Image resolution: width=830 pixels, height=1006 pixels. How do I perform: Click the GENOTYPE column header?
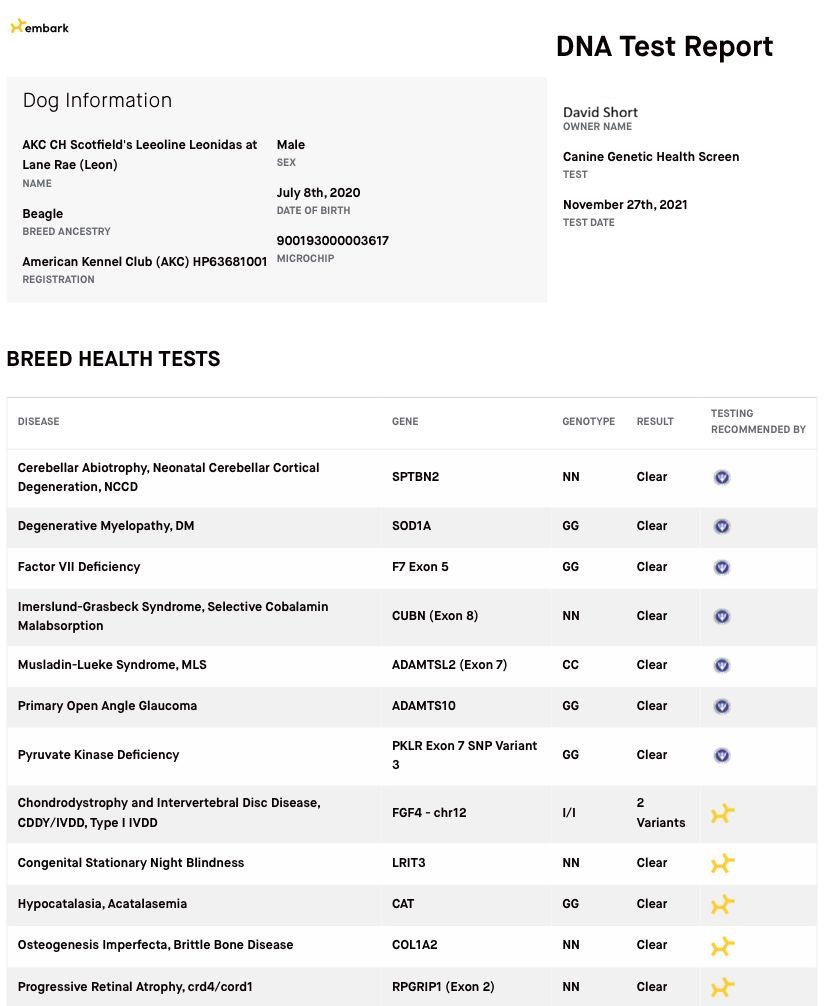coord(588,422)
